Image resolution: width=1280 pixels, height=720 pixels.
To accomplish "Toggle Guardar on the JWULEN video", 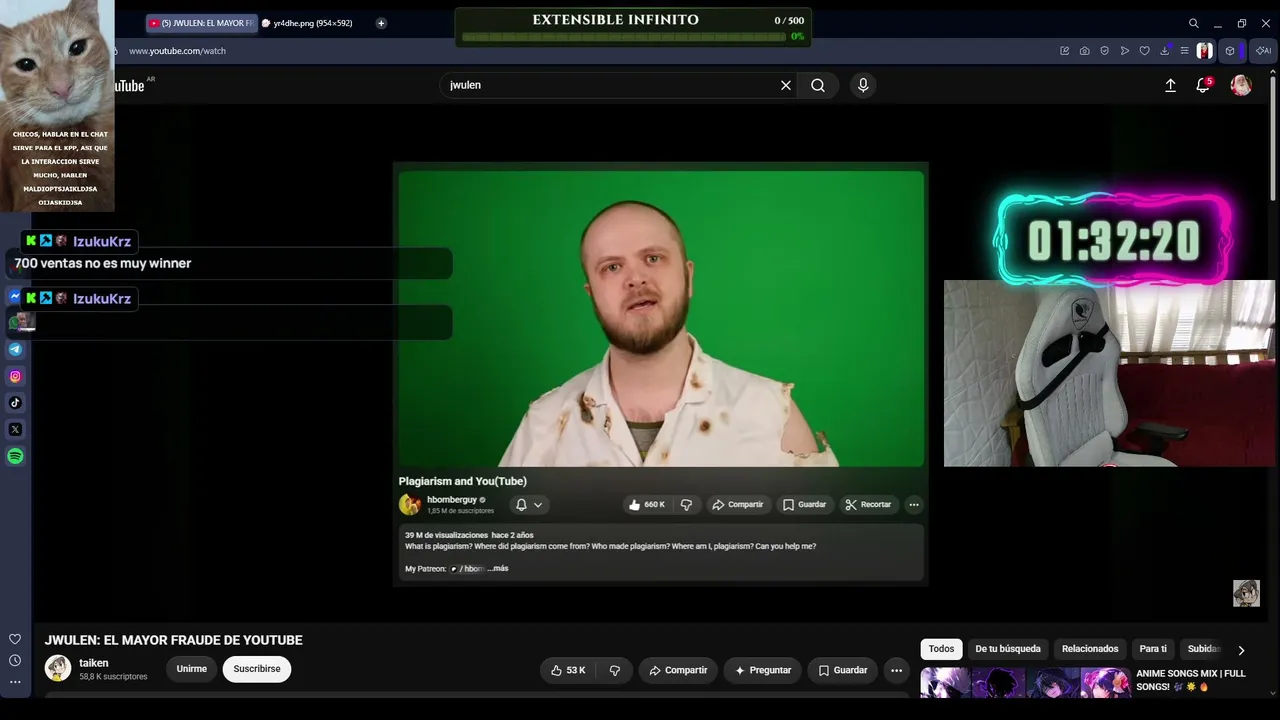I will coord(843,670).
